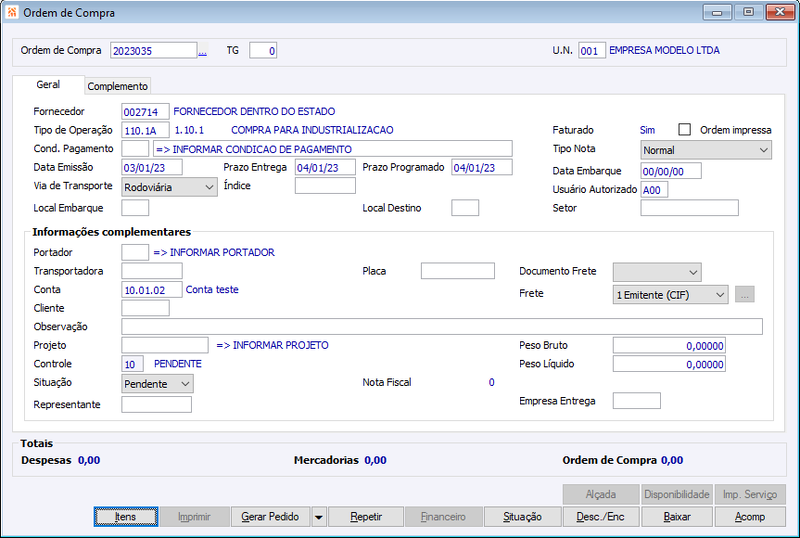Click the TG field
This screenshot has height=538, width=800.
(263, 51)
